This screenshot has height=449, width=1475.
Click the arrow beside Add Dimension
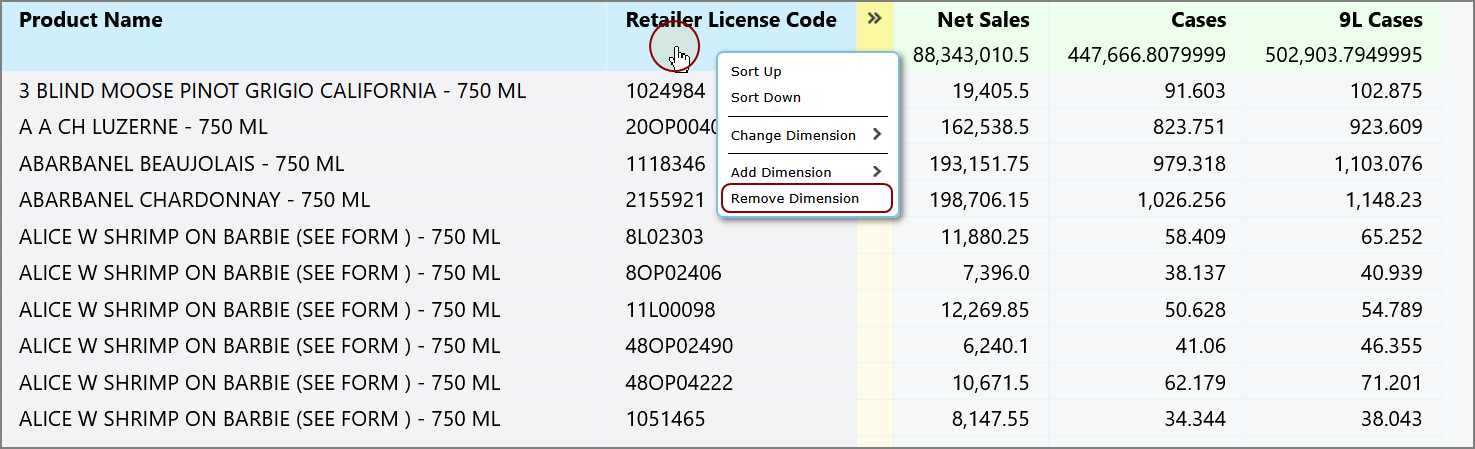[877, 172]
